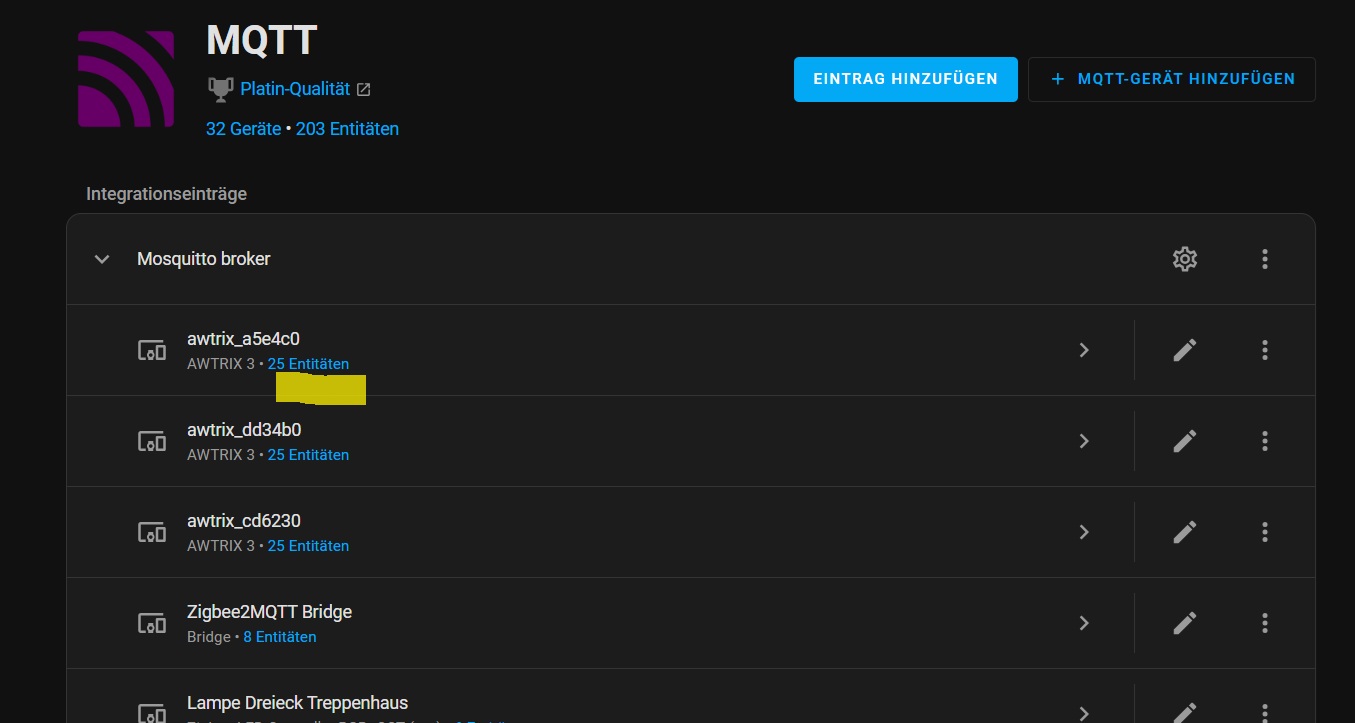This screenshot has width=1355, height=723.
Task: Open the 203 Entitäten link
Action: [x=347, y=129]
